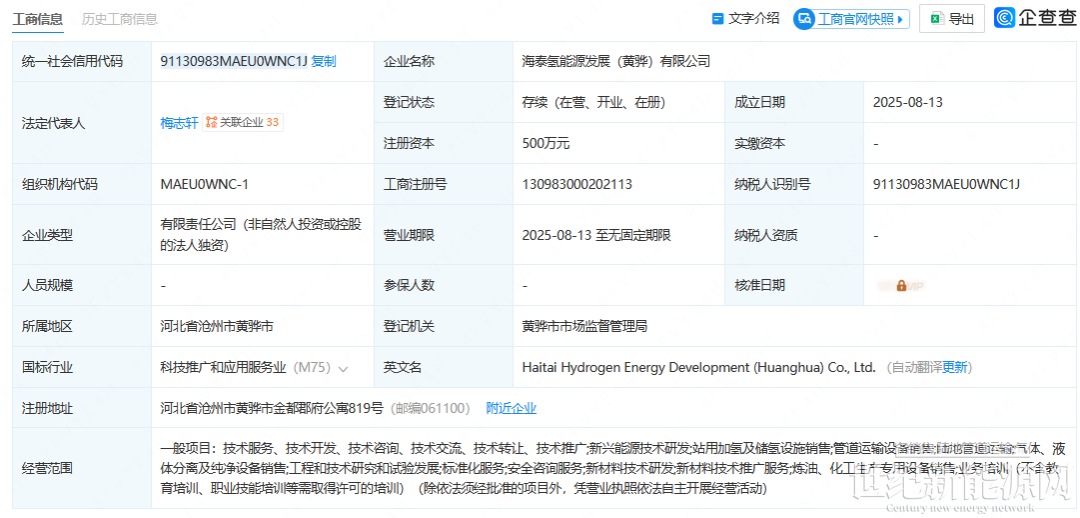Click the 科技推广和应用服务业 industry text
This screenshot has height=518, width=1080.
point(223,367)
